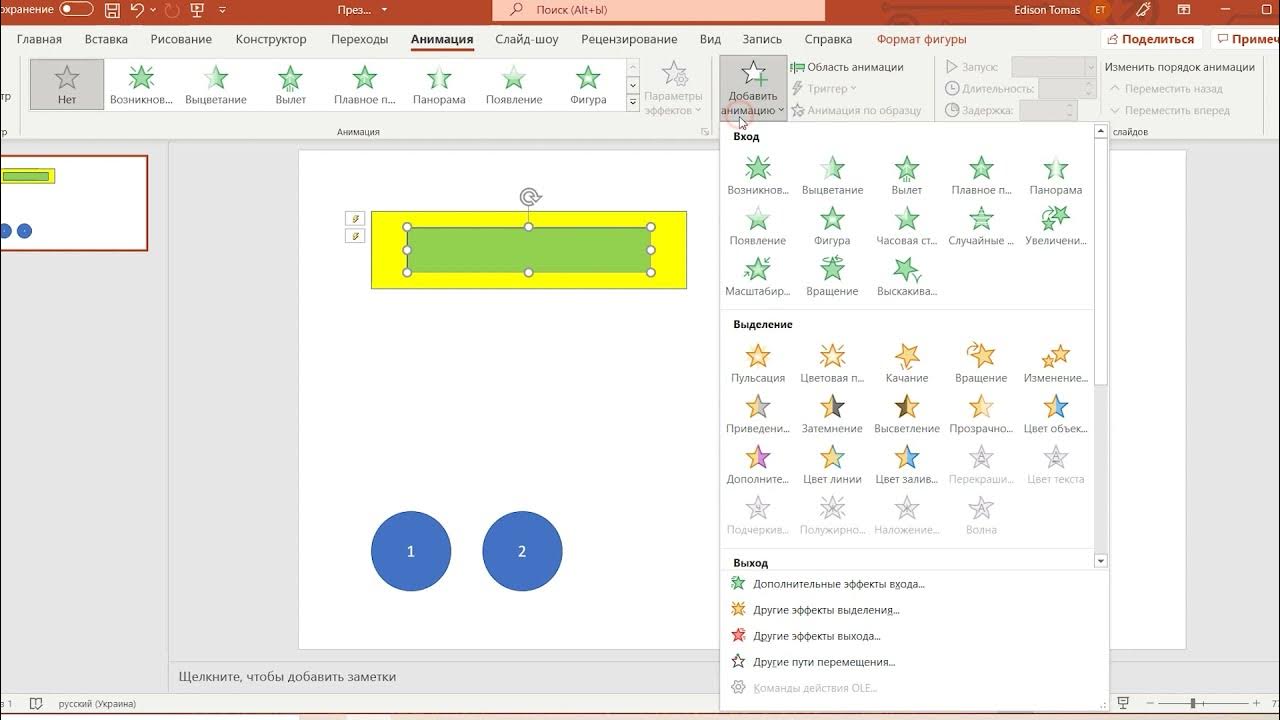
Task: Click the Undo arrow in quick access toolbar
Action: [x=138, y=11]
